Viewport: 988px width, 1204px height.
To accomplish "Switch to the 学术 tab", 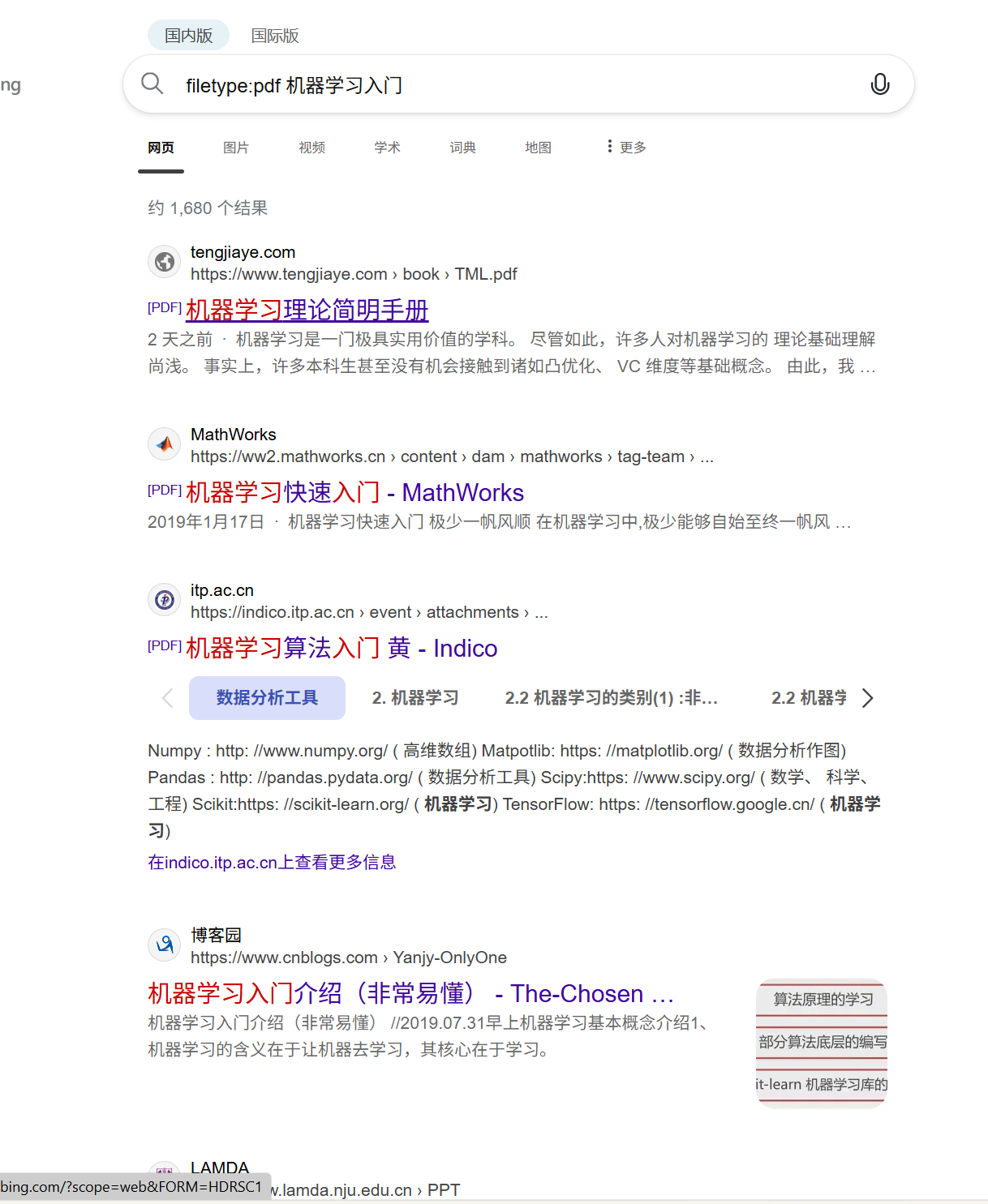I will [387, 147].
